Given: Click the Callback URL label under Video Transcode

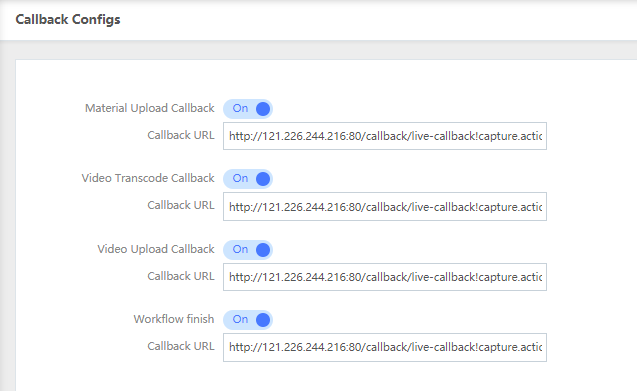Looking at the screenshot, I should (181, 205).
